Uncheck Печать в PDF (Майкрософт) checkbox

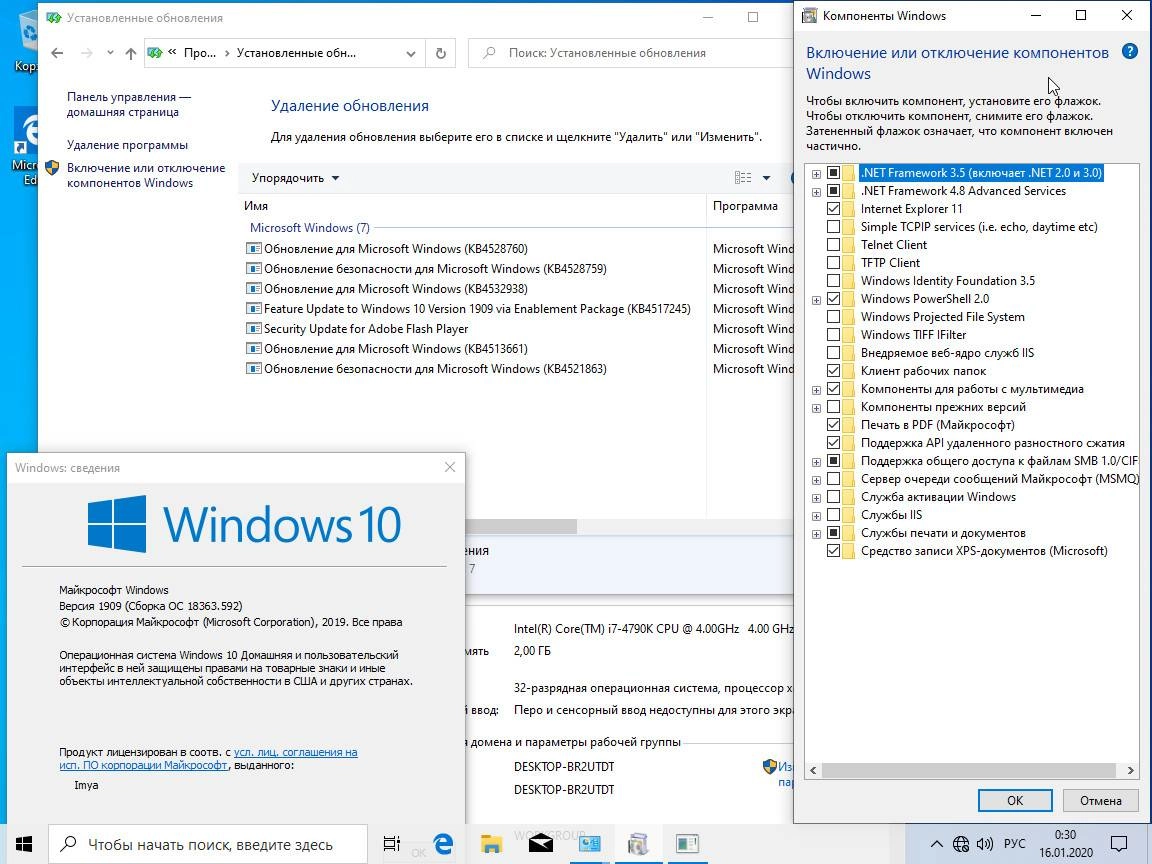[x=833, y=425]
